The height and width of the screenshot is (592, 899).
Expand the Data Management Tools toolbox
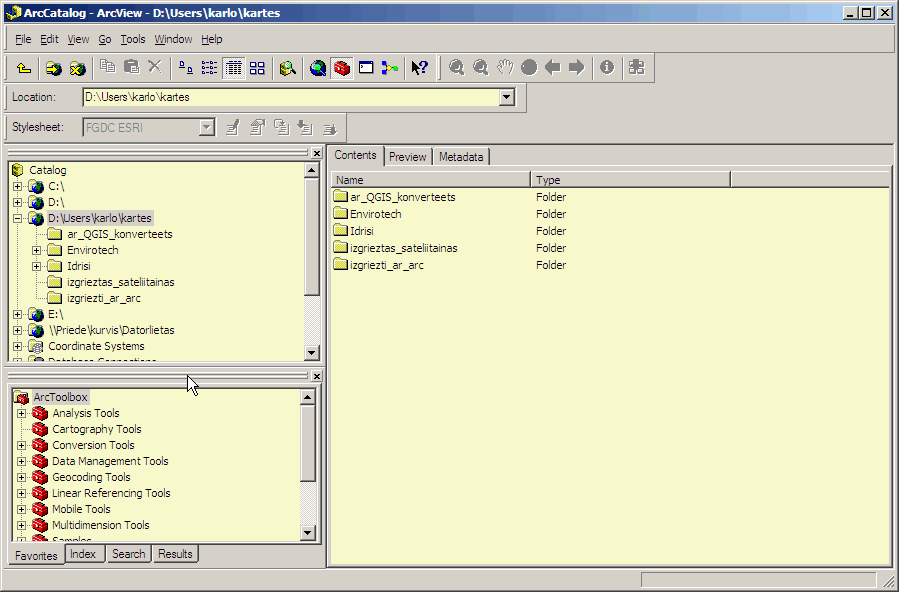pos(21,461)
